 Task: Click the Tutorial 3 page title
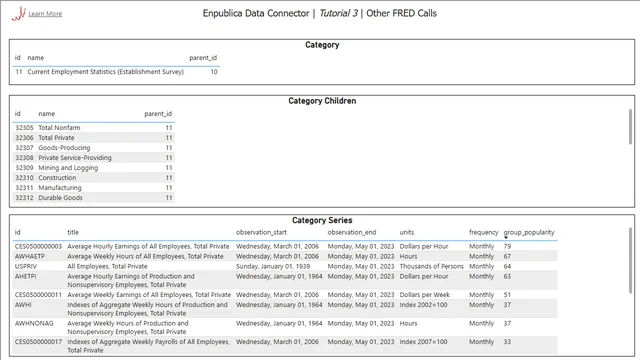click(x=338, y=13)
